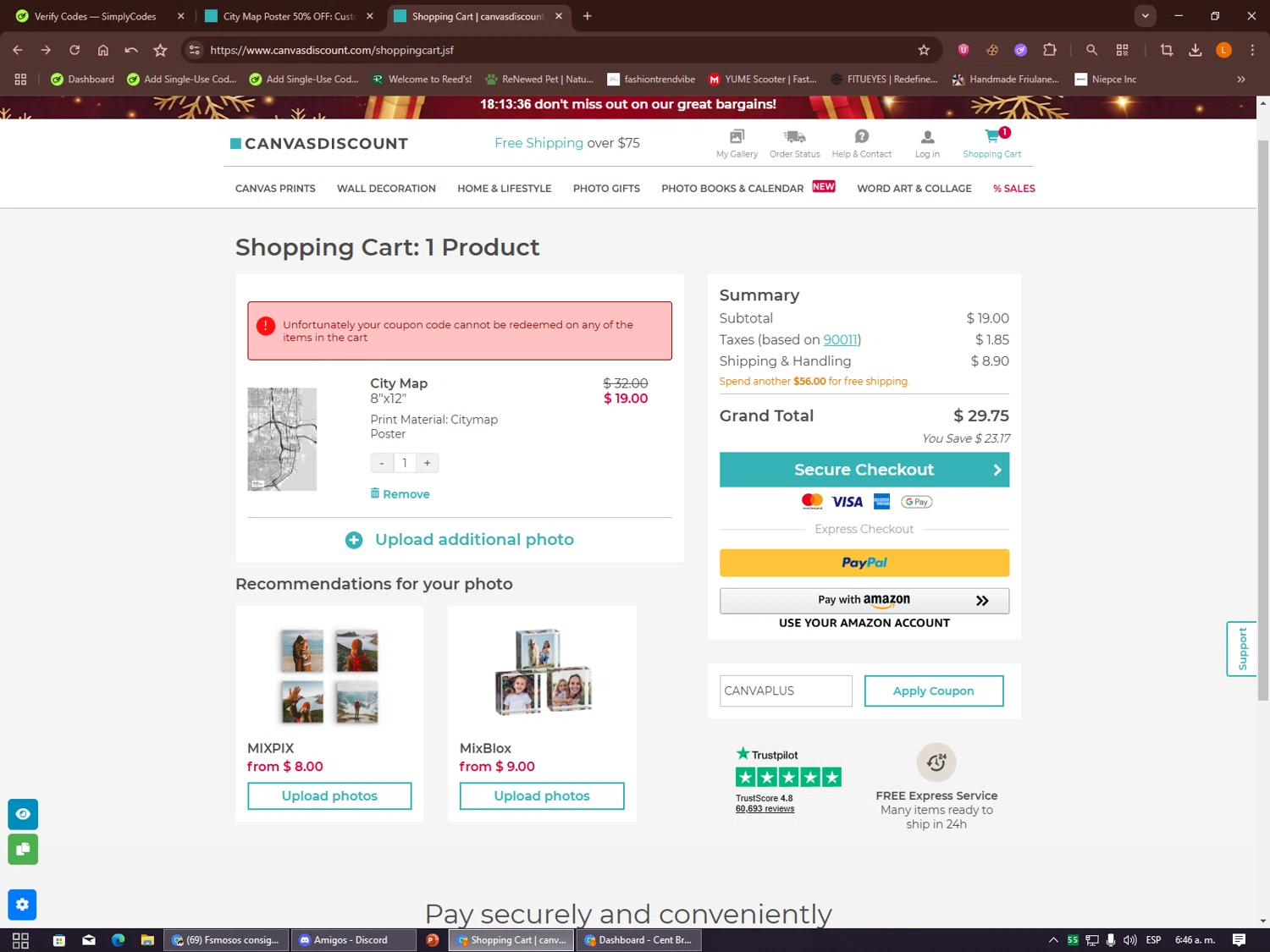Open the browser extensions puzzle icon
Viewport: 1270px width, 952px height.
tap(1050, 50)
